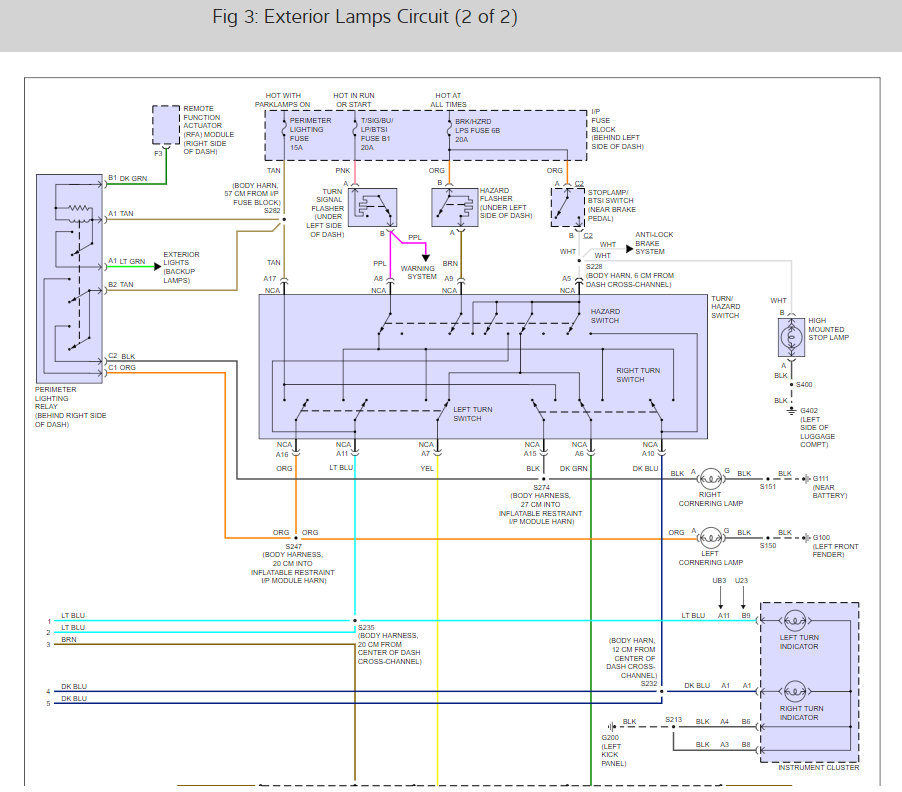Click the S247 splice label
Image resolution: width=902 pixels, height=792 pixels.
(x=293, y=546)
